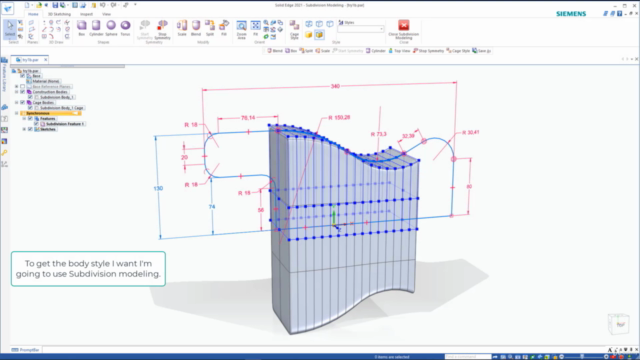Click the Blend shortcut in the floating command bar
Screen dimensions: 640x360
(275, 51)
